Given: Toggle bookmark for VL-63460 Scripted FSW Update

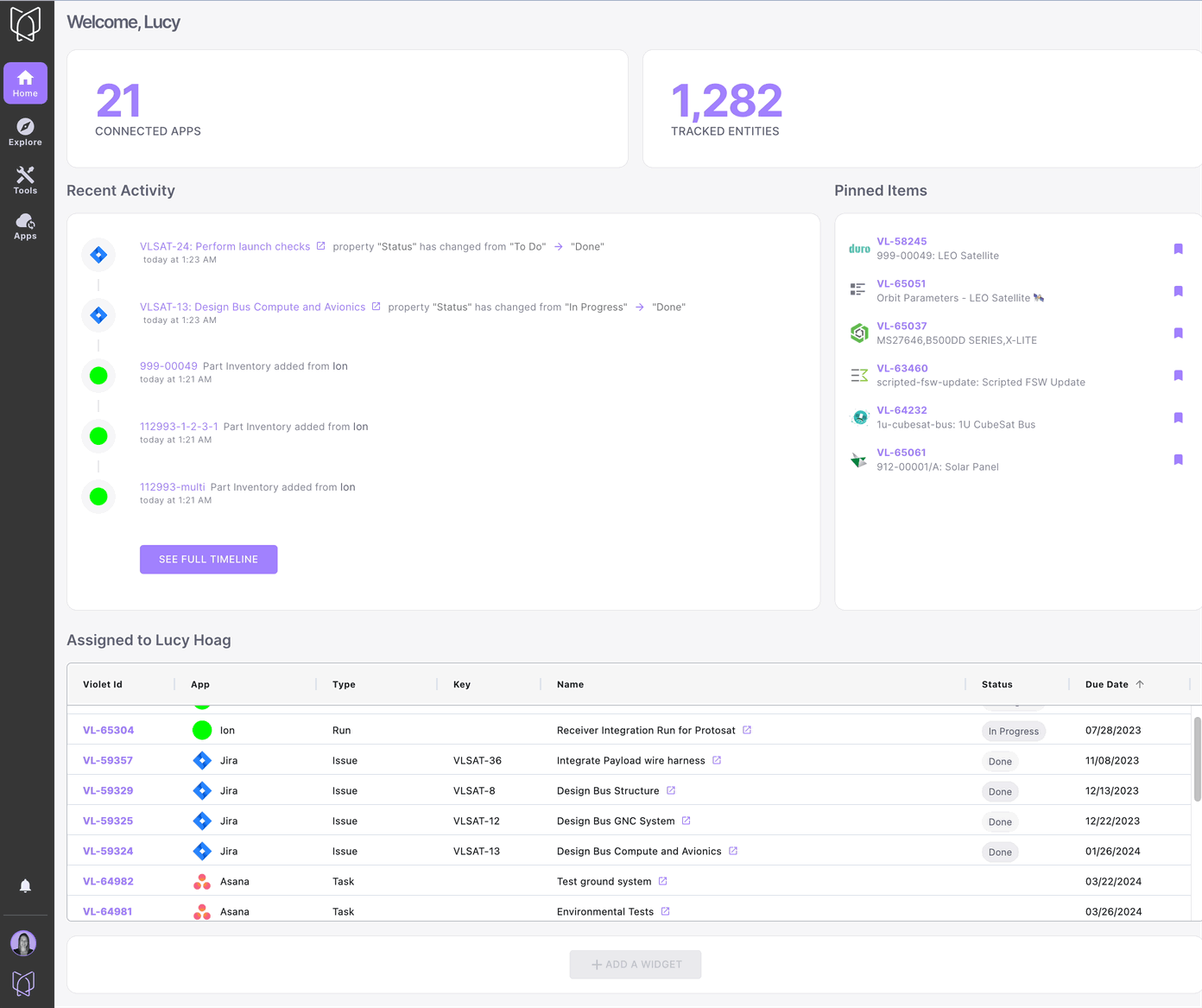Looking at the screenshot, I should (x=1178, y=376).
